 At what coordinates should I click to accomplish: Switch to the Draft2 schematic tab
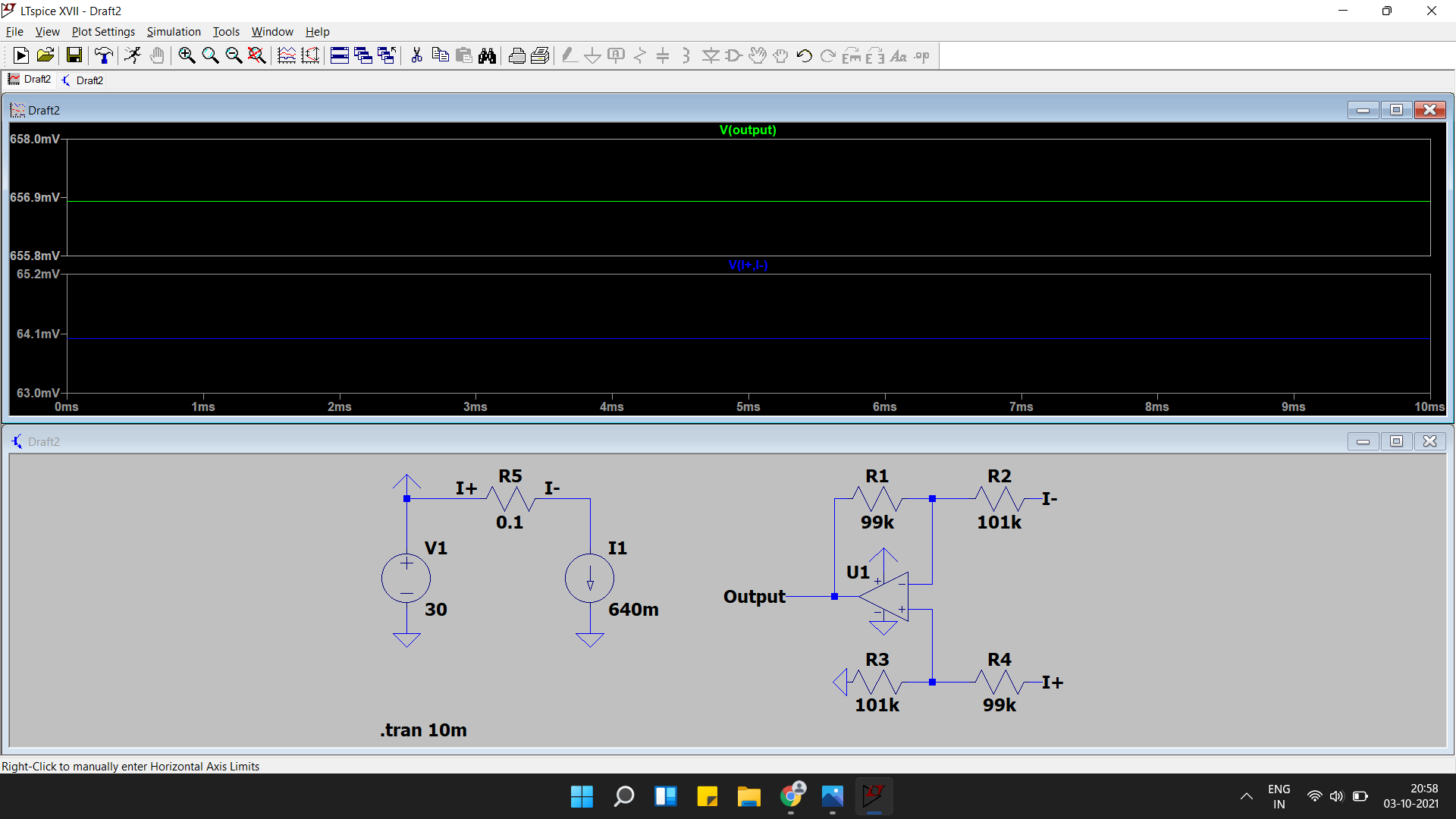point(83,80)
